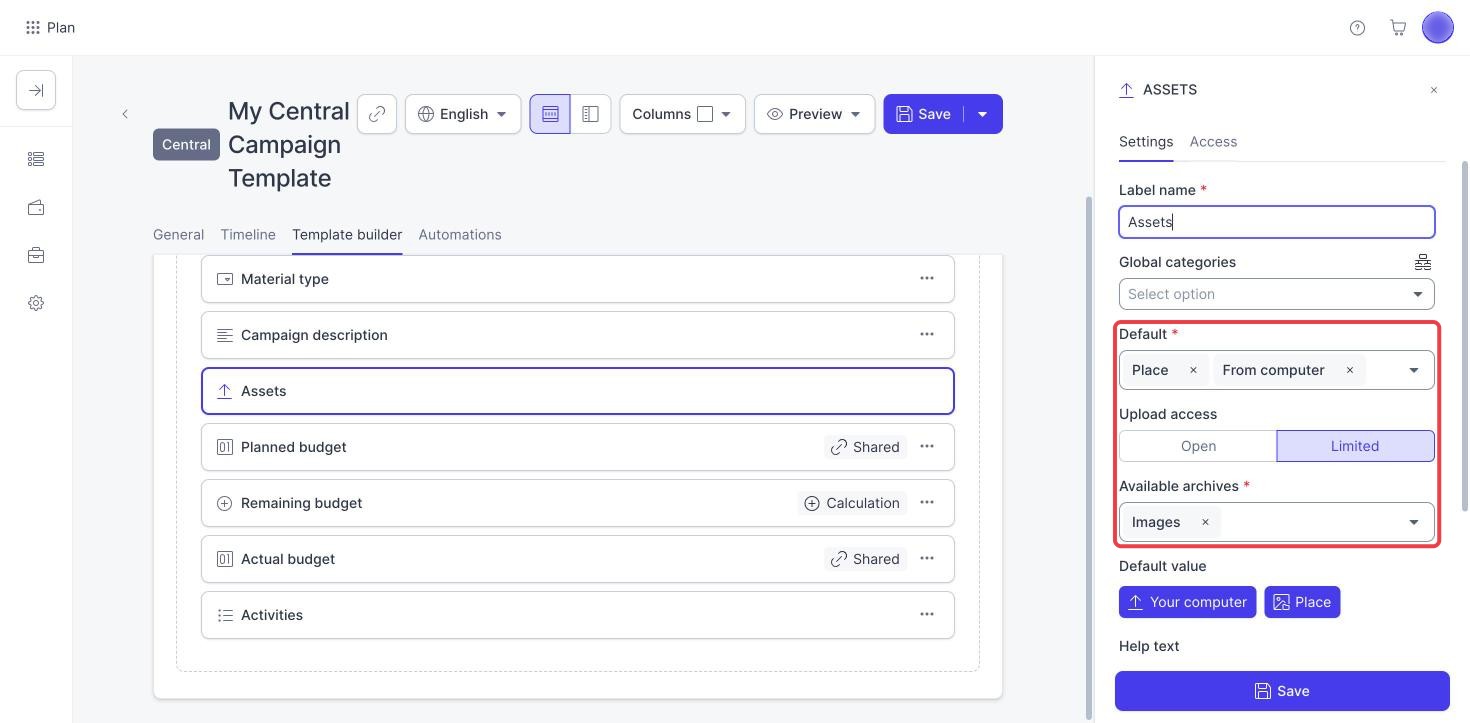Go back using the left chevron
This screenshot has height=723, width=1470.
point(125,114)
